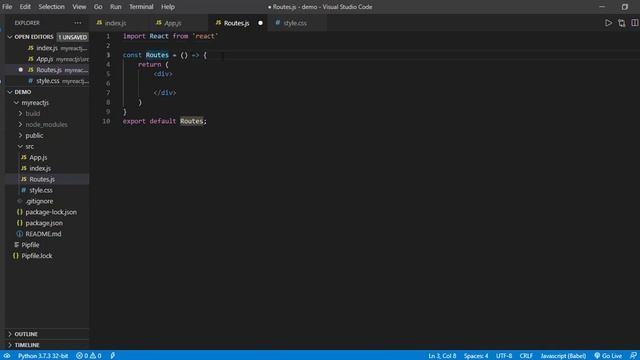This screenshot has width=640, height=360.
Task: Open feedback icon in status bar
Action: 633,356
